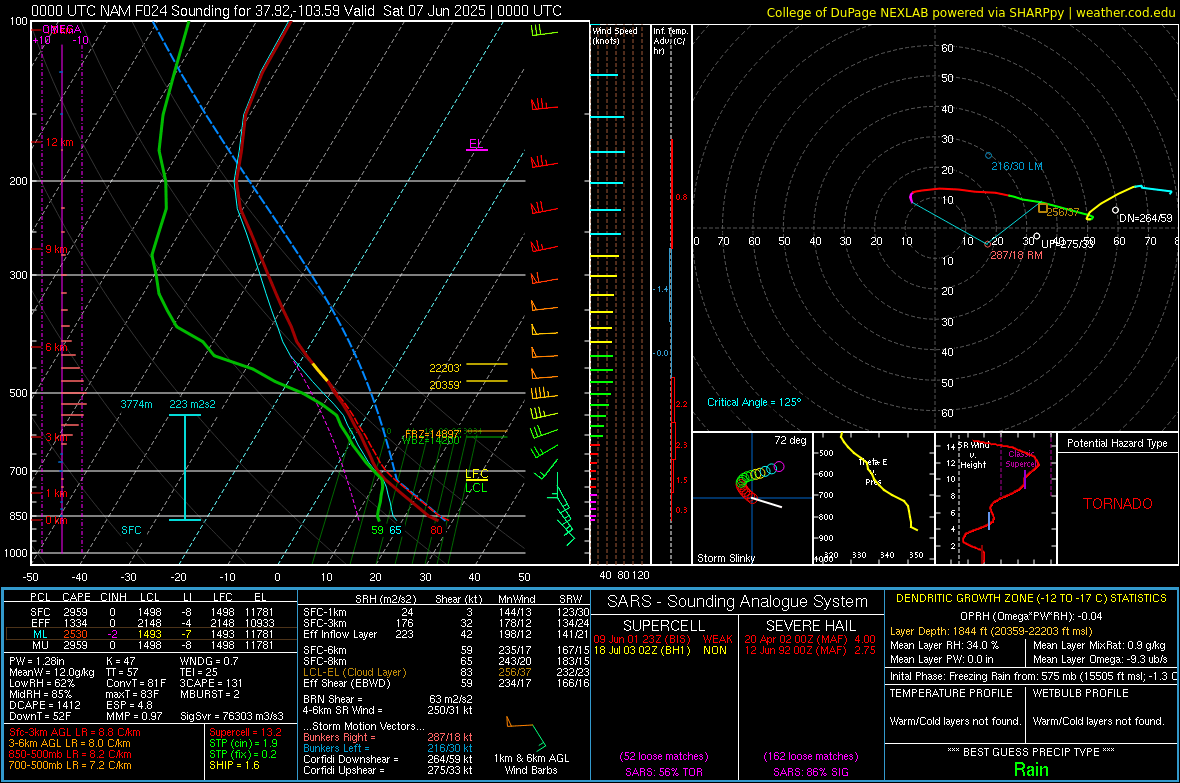Click the DENDRITIC GROWTH ZONE STATISTICS header

[1031, 598]
